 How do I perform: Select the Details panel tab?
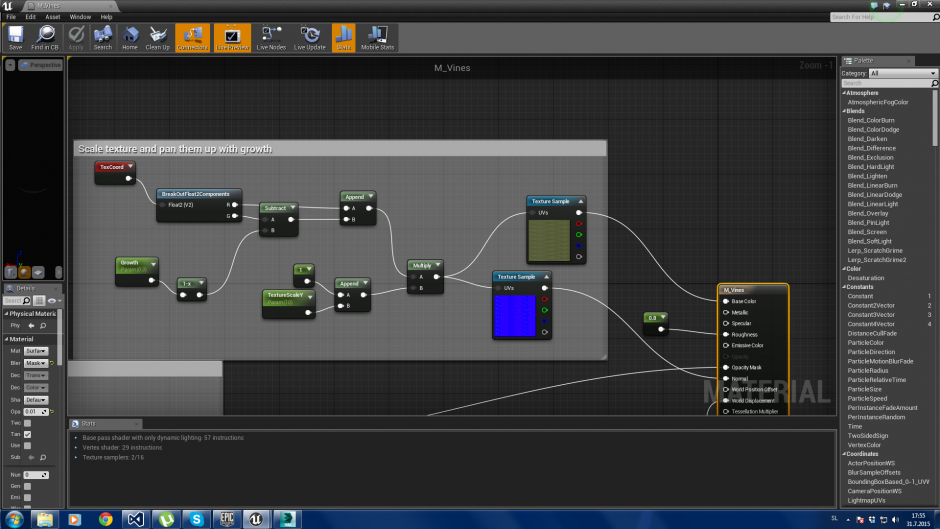(31, 288)
